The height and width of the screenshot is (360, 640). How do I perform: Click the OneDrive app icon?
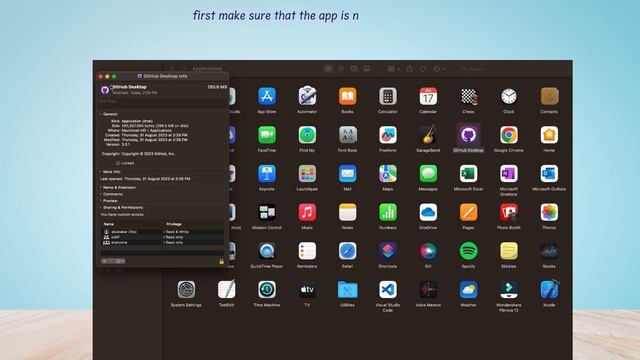(428, 213)
